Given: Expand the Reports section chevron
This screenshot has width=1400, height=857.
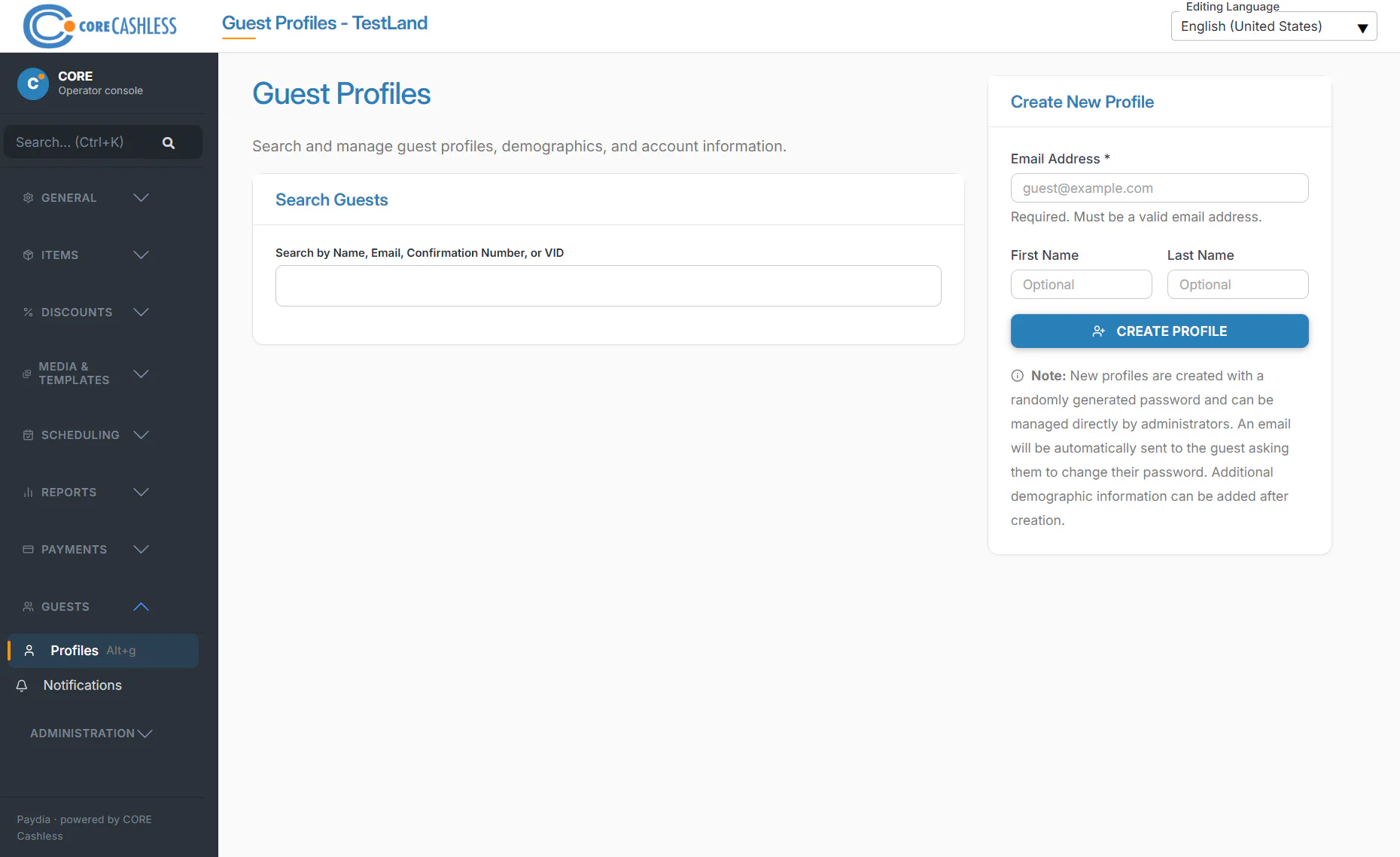Looking at the screenshot, I should point(141,493).
